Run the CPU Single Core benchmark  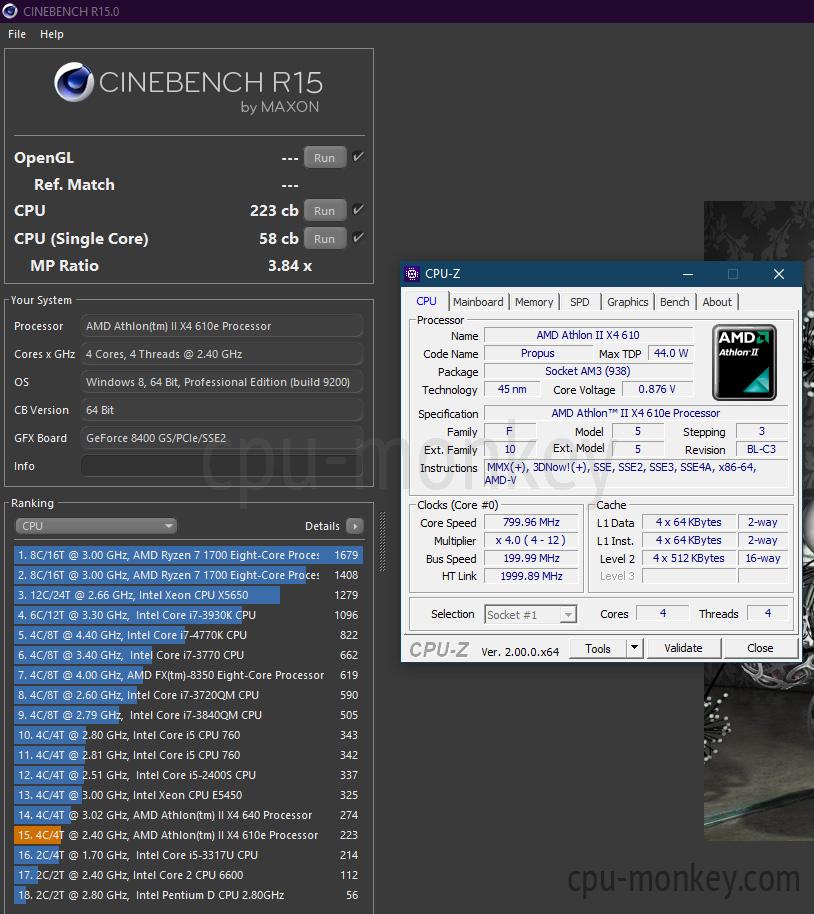click(x=325, y=238)
